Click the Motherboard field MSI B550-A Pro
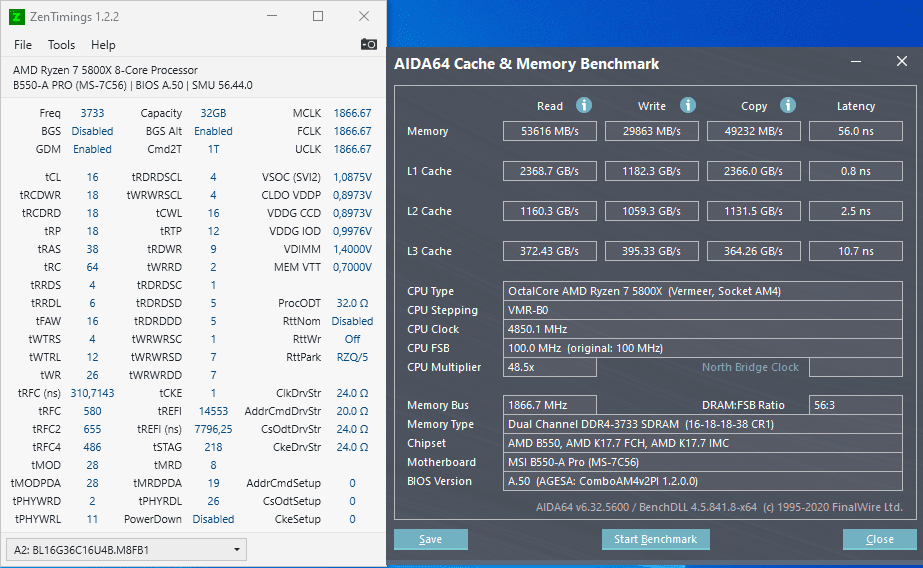The width and height of the screenshot is (923, 568). click(703, 462)
